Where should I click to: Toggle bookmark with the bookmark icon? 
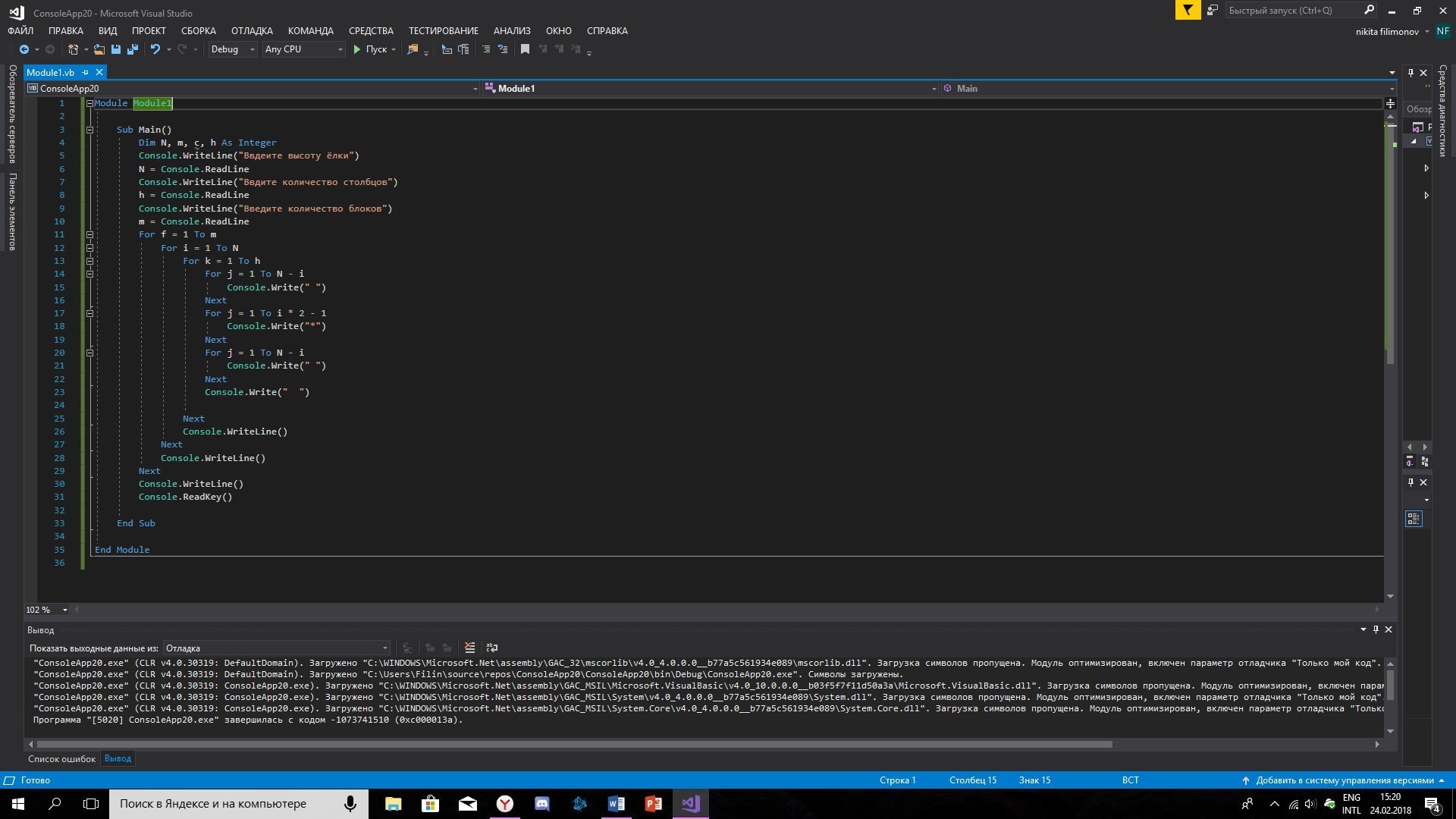click(x=525, y=49)
